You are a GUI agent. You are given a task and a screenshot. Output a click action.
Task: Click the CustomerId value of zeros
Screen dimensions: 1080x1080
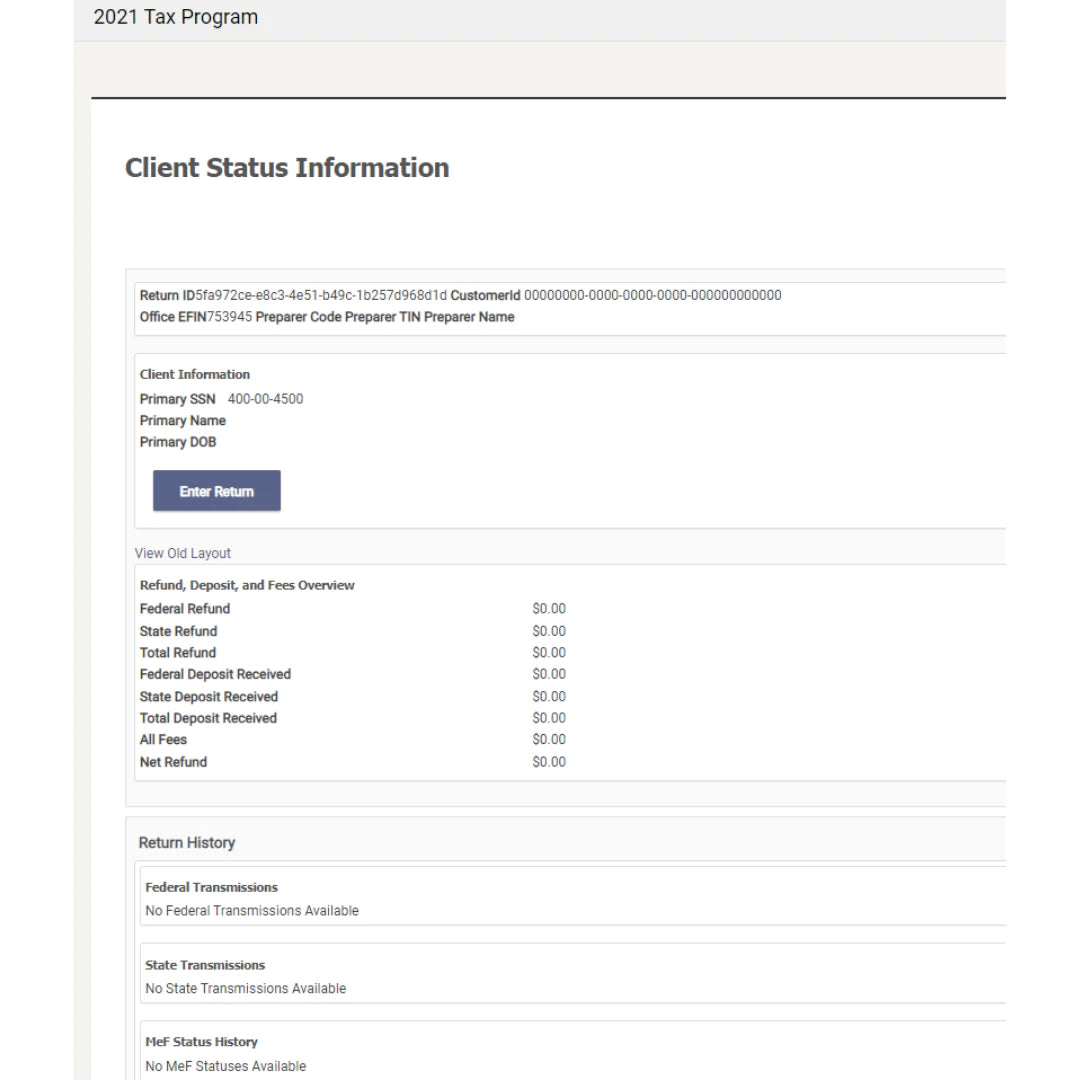click(x=652, y=295)
